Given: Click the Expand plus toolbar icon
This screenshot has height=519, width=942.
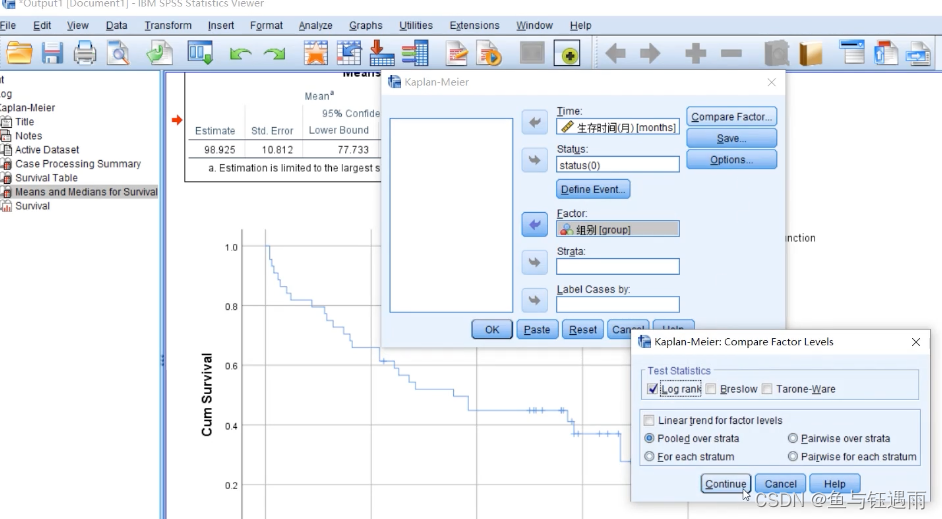Looking at the screenshot, I should [696, 53].
